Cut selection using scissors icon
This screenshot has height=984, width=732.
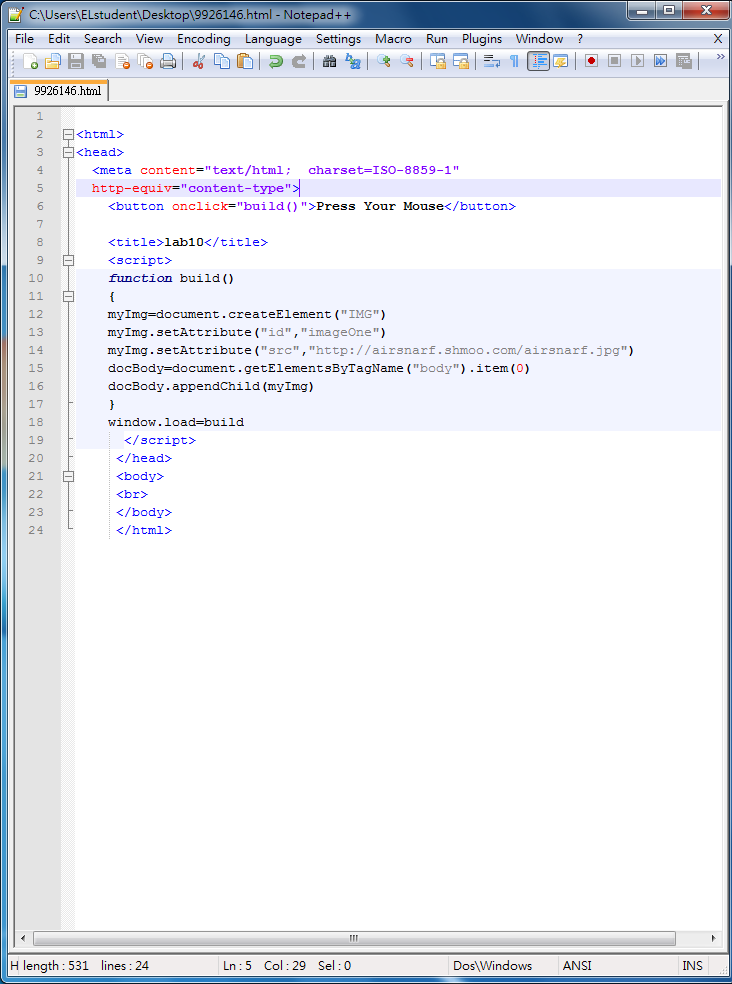click(x=198, y=61)
